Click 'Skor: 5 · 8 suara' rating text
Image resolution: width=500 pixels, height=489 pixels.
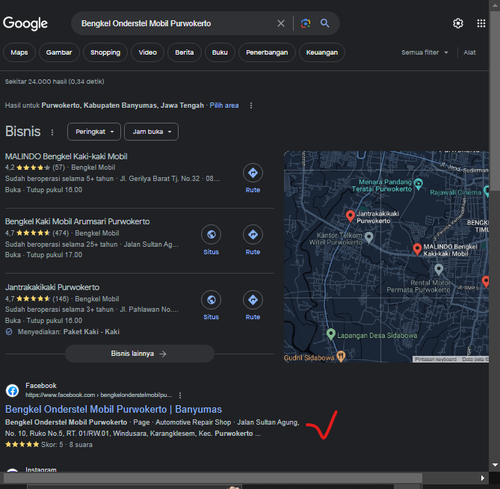click(67, 445)
